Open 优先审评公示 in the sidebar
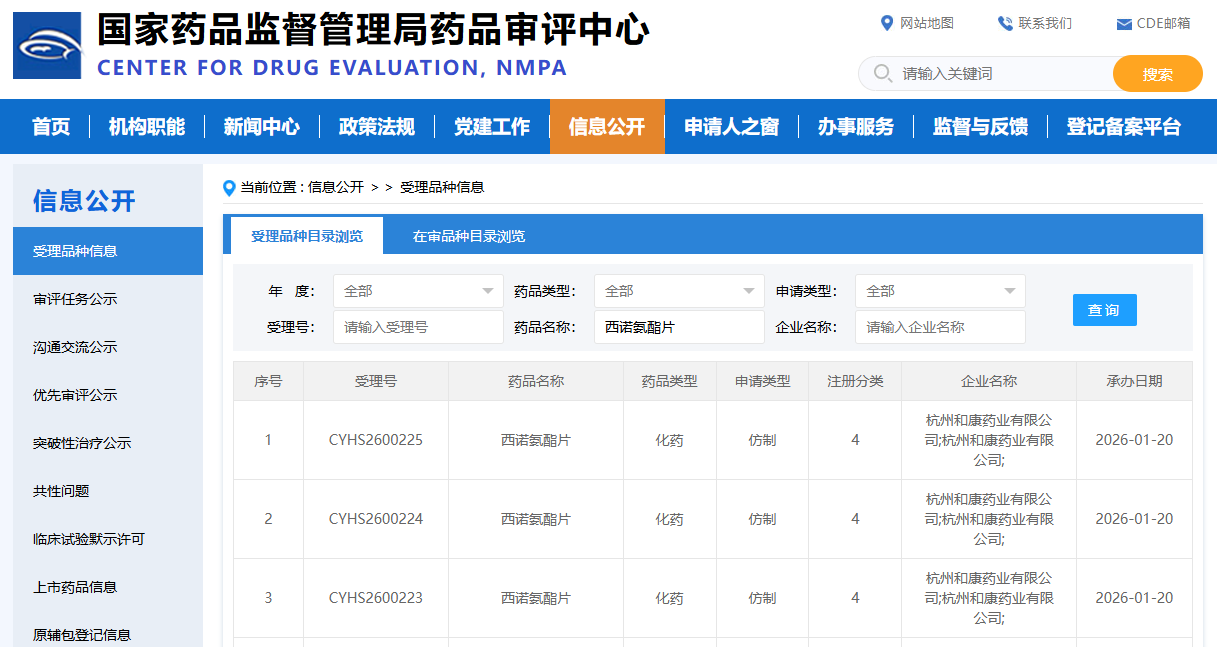 [x=75, y=395]
